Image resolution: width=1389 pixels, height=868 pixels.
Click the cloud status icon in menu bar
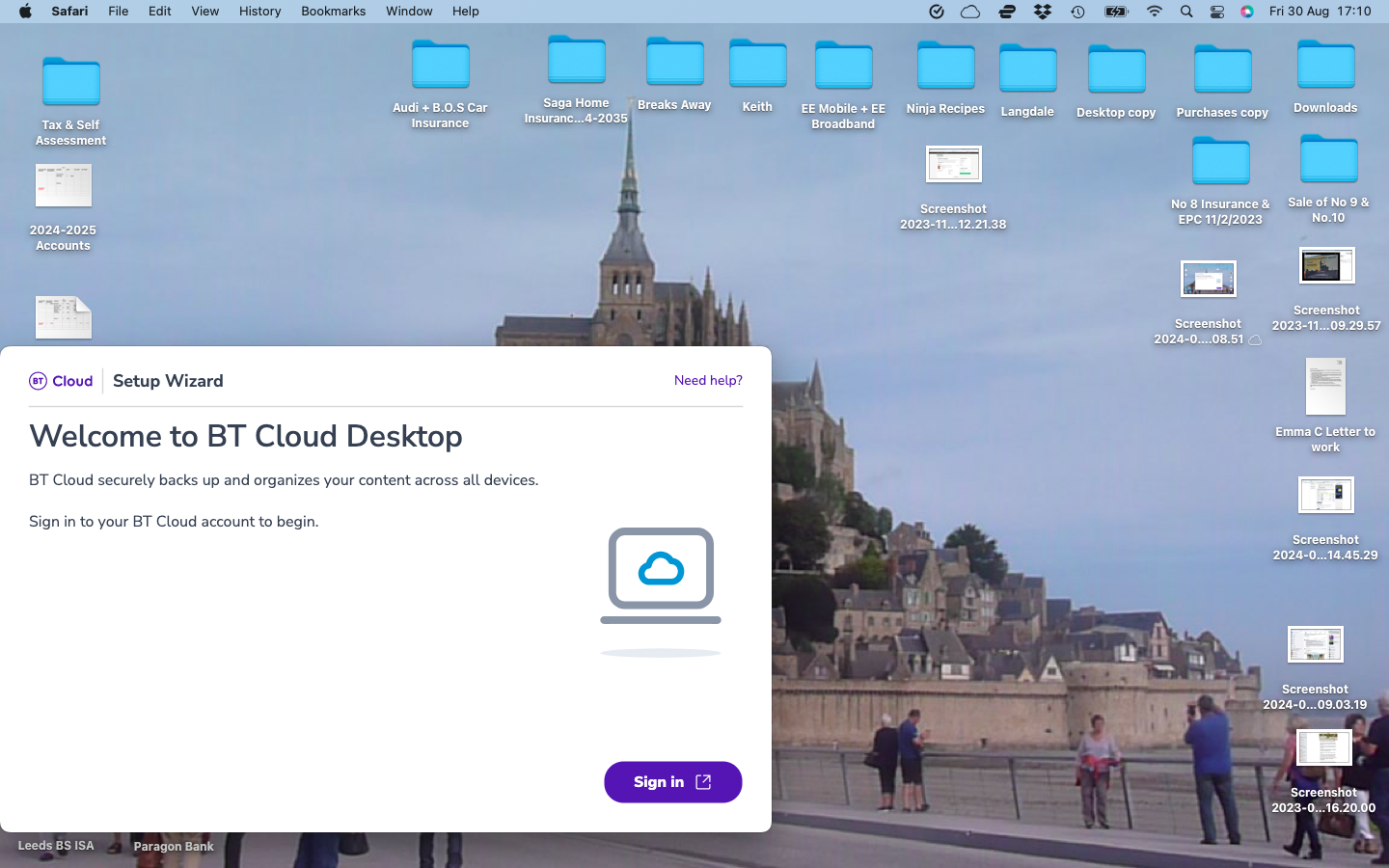[970, 12]
